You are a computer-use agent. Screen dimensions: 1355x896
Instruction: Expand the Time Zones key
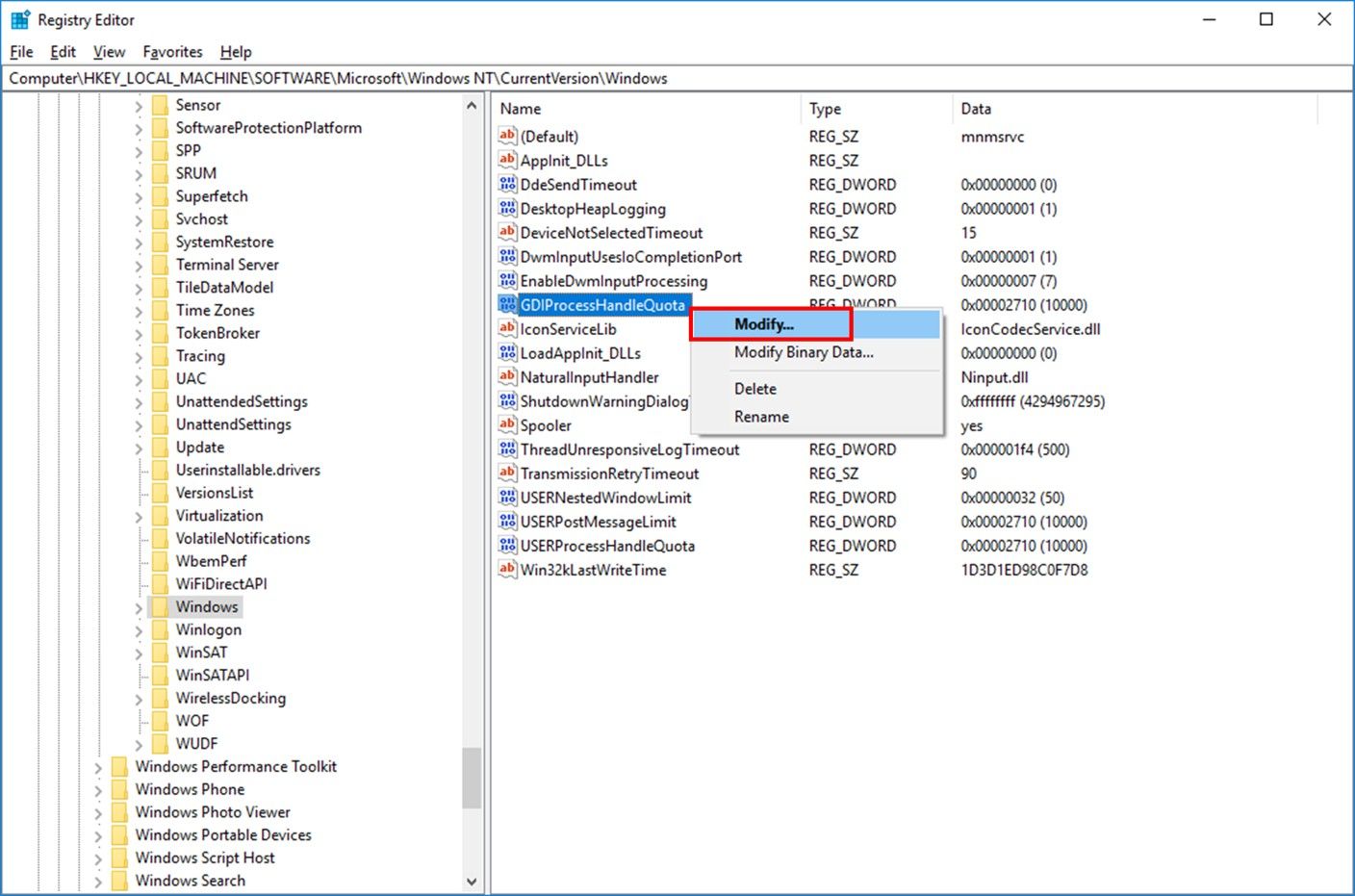[x=139, y=311]
